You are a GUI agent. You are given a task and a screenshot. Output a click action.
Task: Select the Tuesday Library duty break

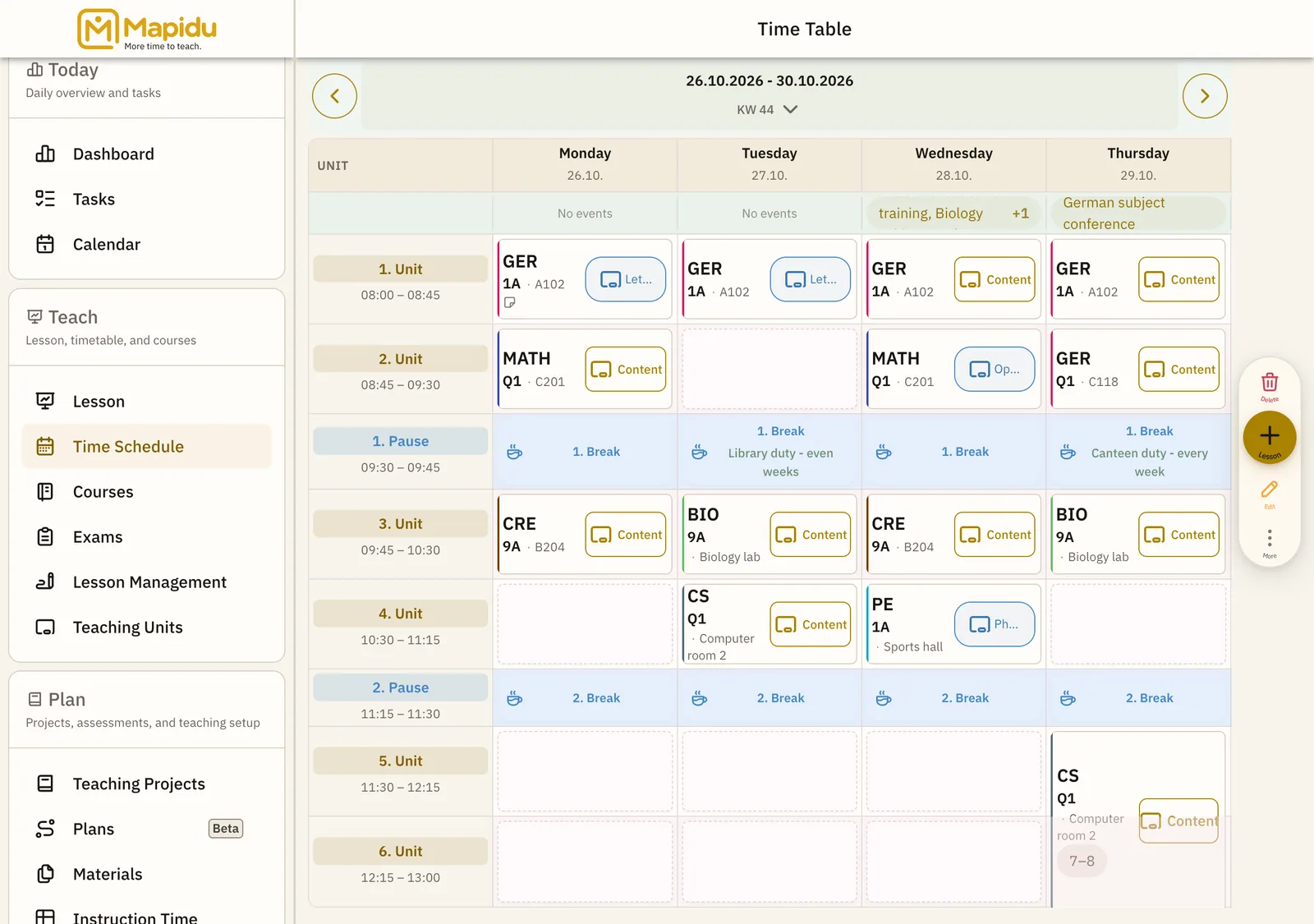coord(770,452)
